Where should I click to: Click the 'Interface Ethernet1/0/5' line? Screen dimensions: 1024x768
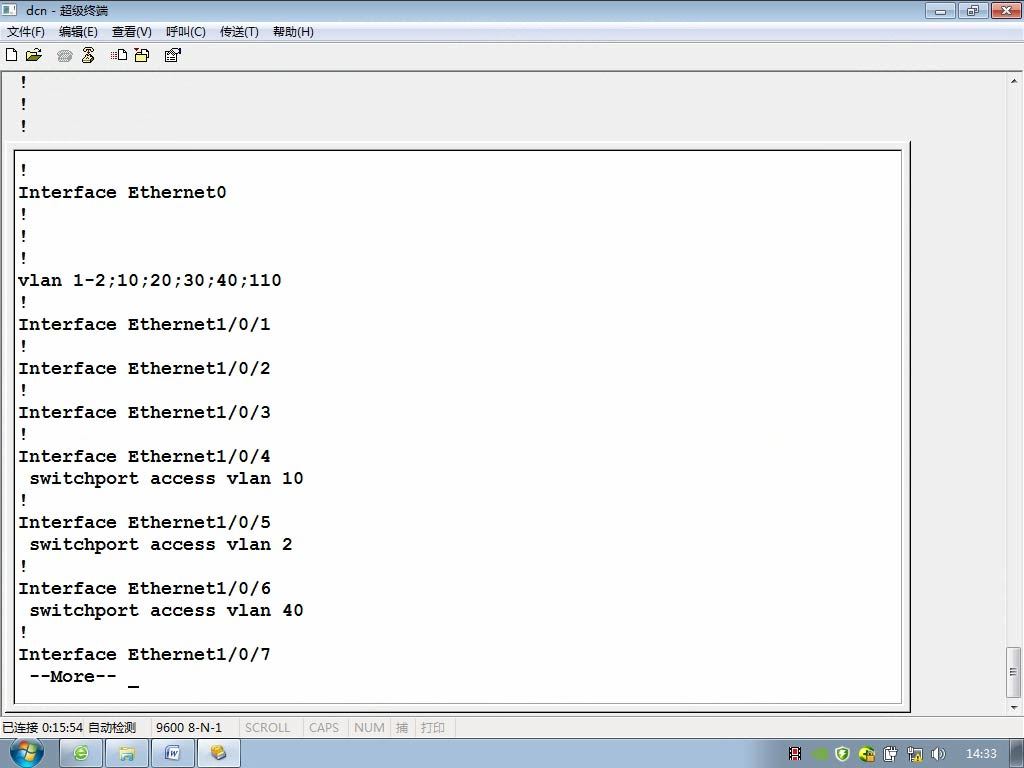[144, 522]
